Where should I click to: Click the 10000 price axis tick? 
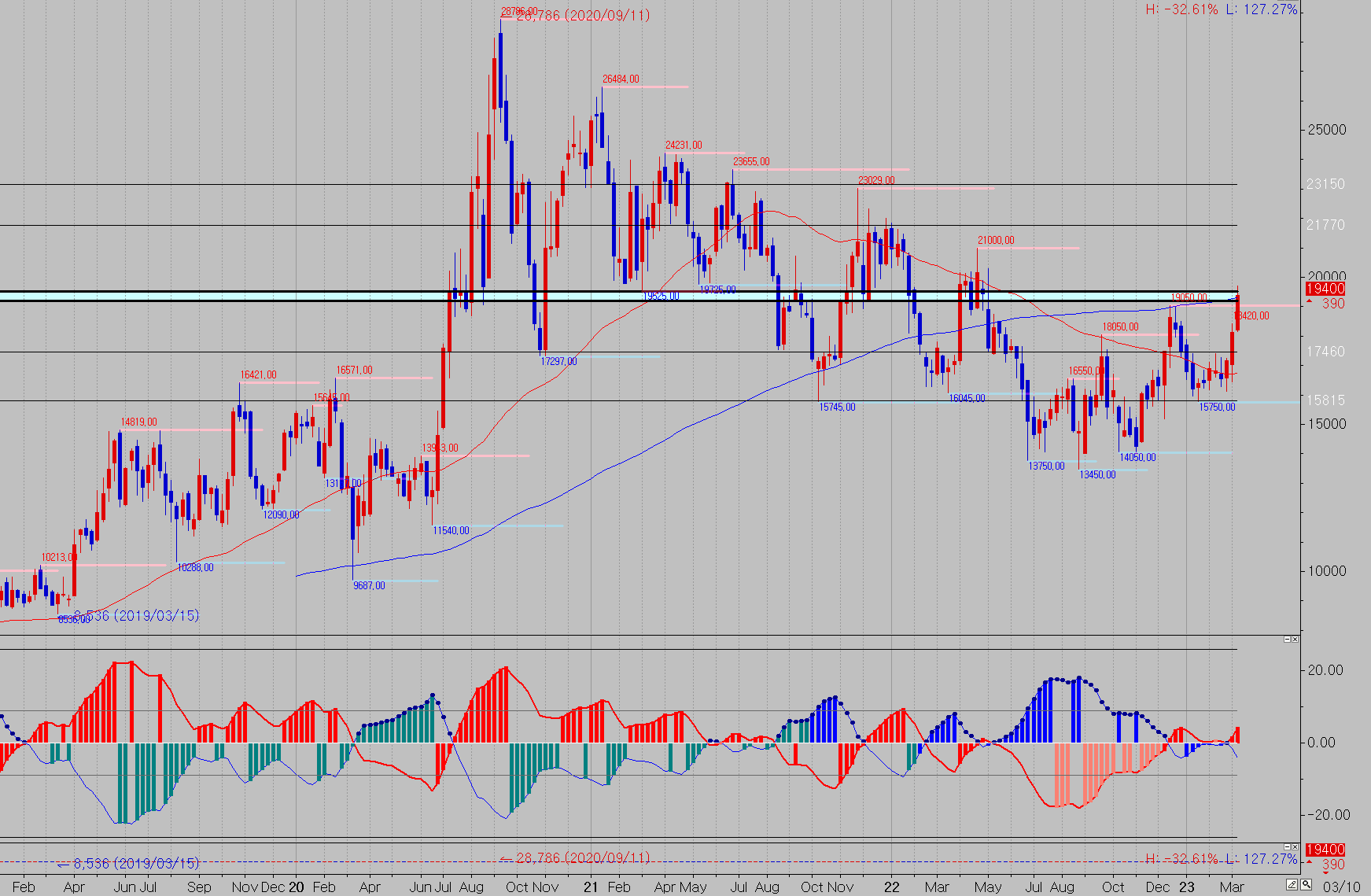click(x=1326, y=571)
